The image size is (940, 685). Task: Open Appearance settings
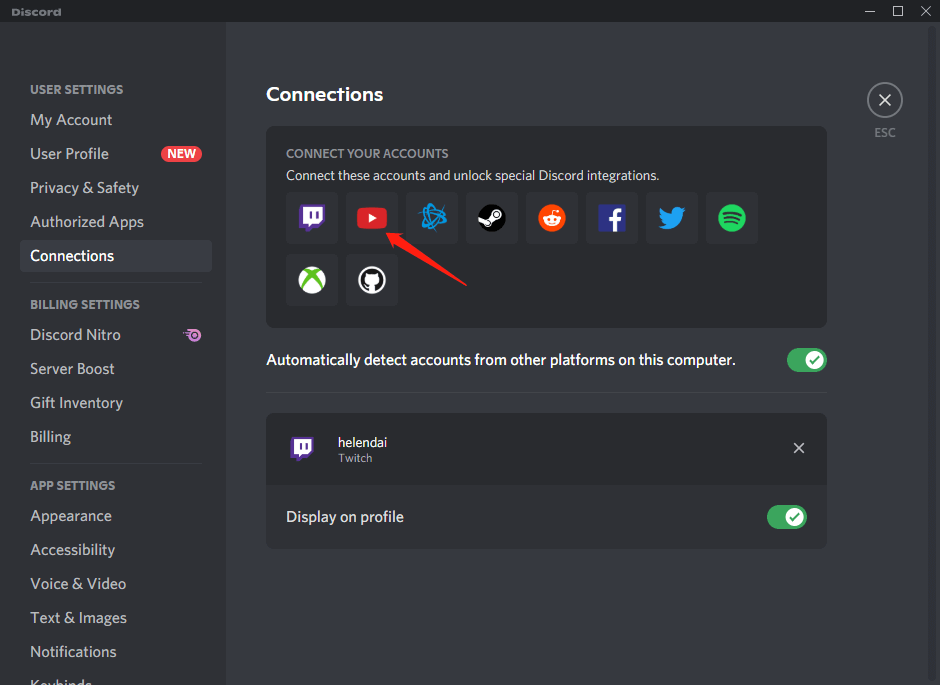click(116, 516)
